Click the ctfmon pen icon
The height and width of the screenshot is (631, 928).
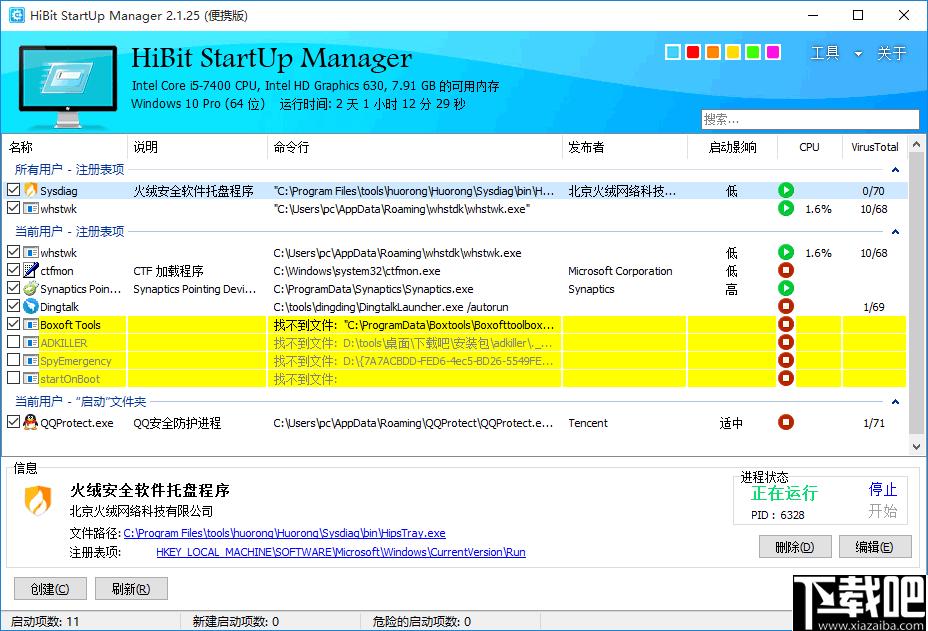pos(31,271)
